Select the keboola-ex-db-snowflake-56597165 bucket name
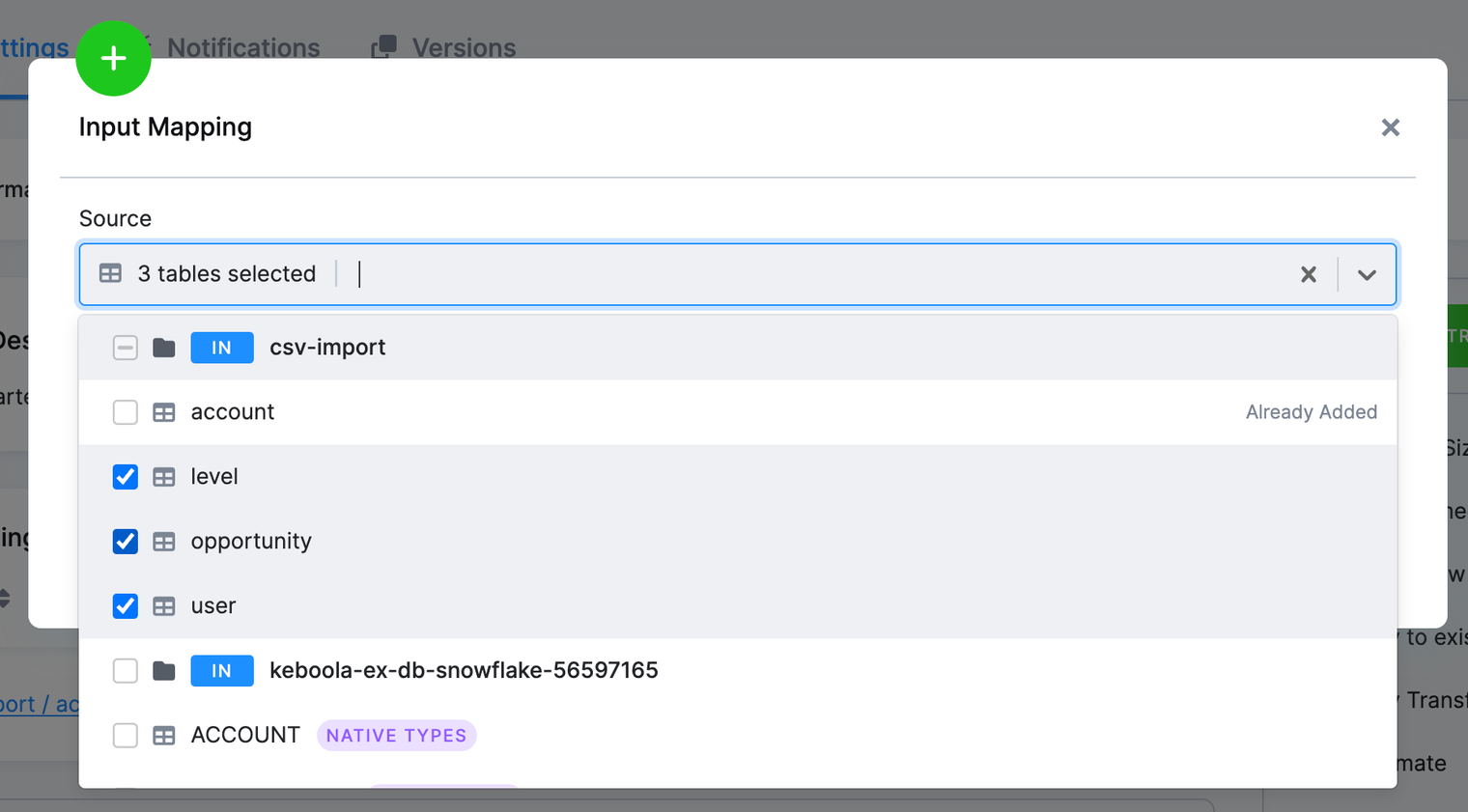Viewport: 1468px width, 812px height. (464, 671)
